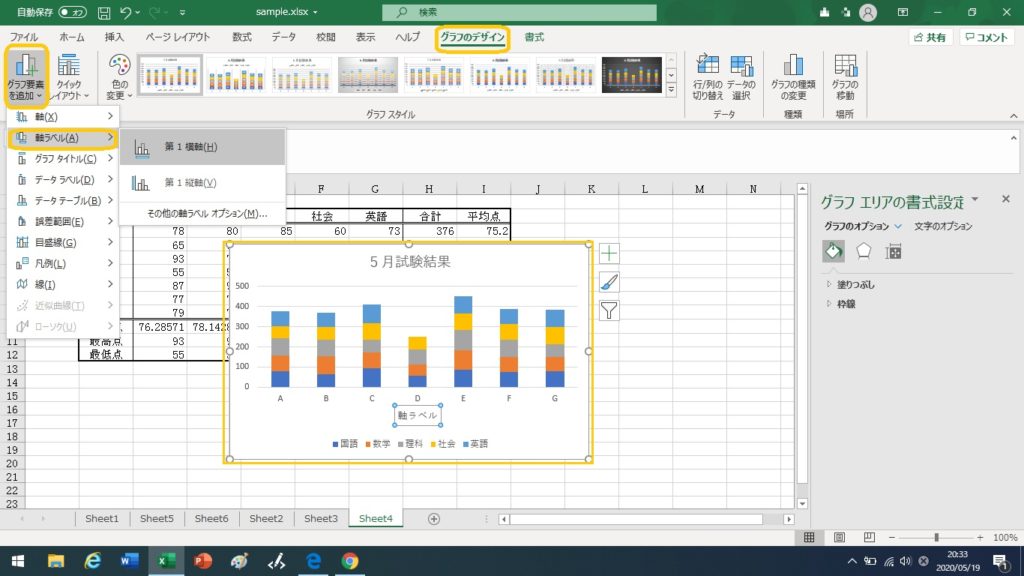The width and height of the screenshot is (1024, 576).
Task: Click the chart styles paintbrush button
Action: coord(608,282)
